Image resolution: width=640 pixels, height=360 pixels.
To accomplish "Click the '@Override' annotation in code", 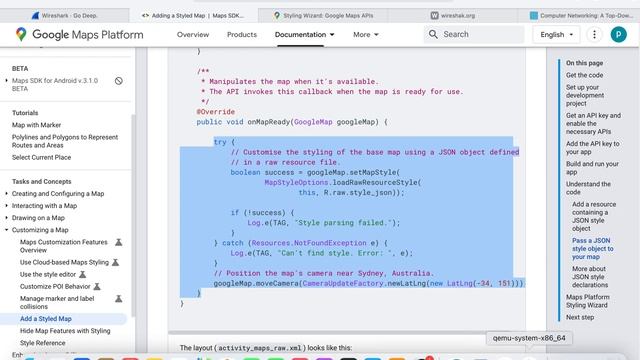I will click(216, 112).
